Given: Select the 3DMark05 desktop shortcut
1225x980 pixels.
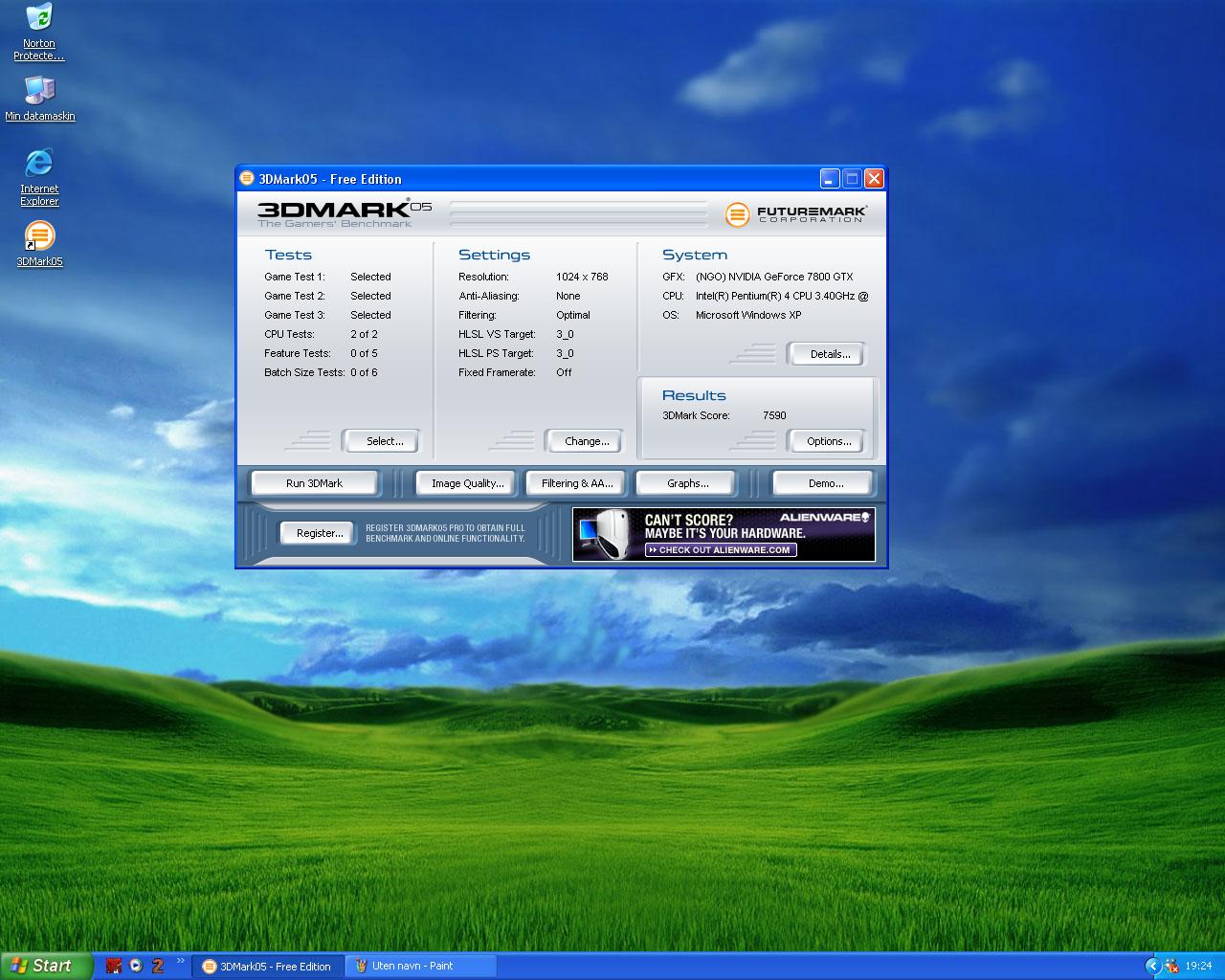Looking at the screenshot, I should [39, 244].
